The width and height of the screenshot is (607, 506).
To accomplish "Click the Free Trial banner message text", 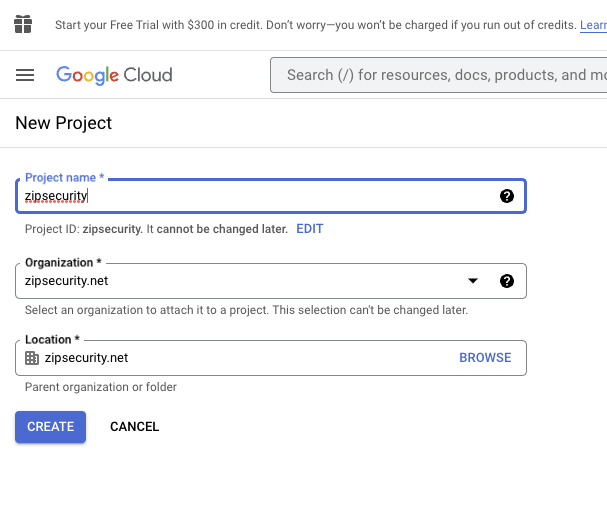I will tap(310, 25).
